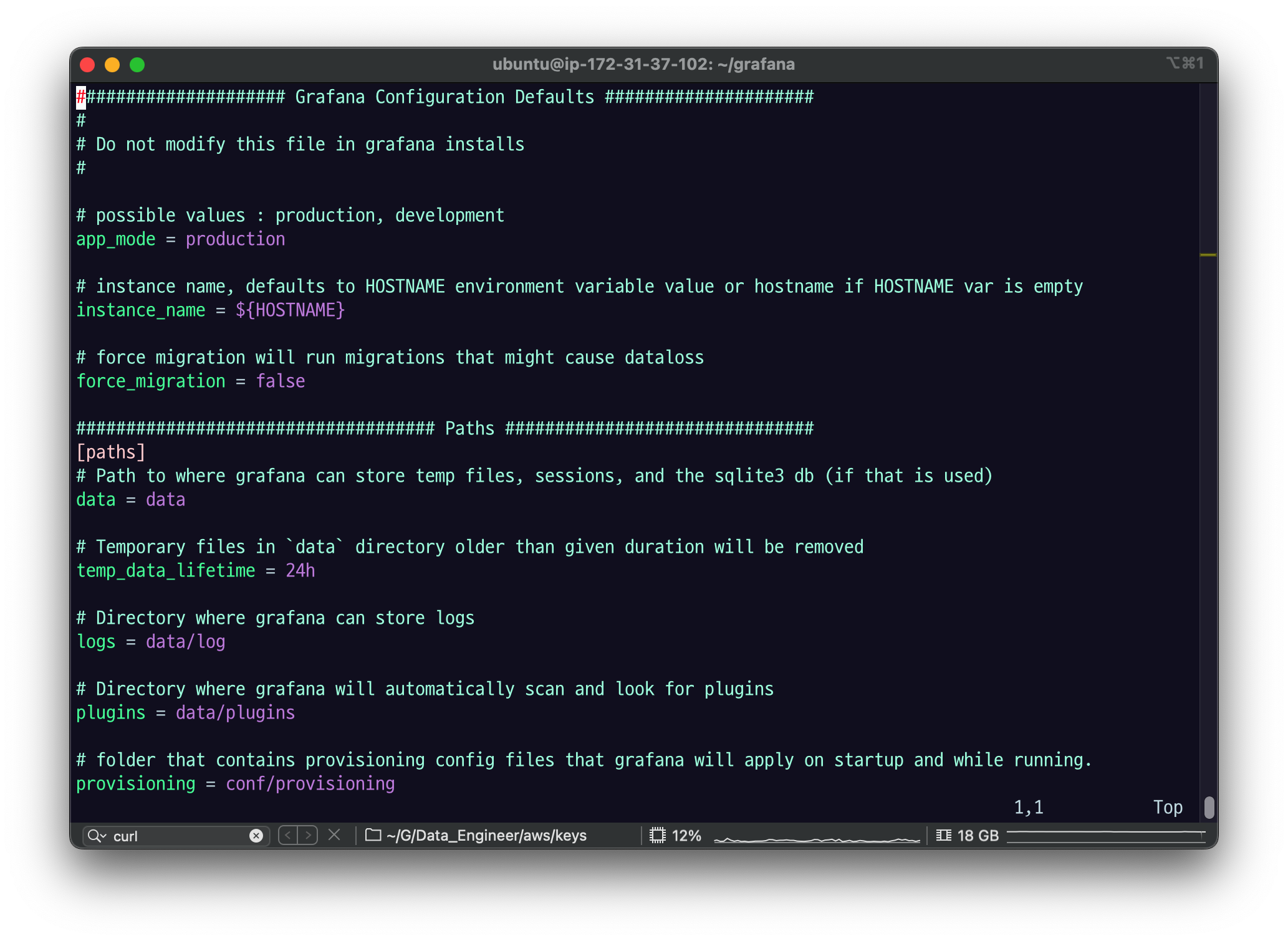The width and height of the screenshot is (1288, 941).
Task: Click the window title ubuntu@ip-172-31-37-102
Action: tap(643, 64)
